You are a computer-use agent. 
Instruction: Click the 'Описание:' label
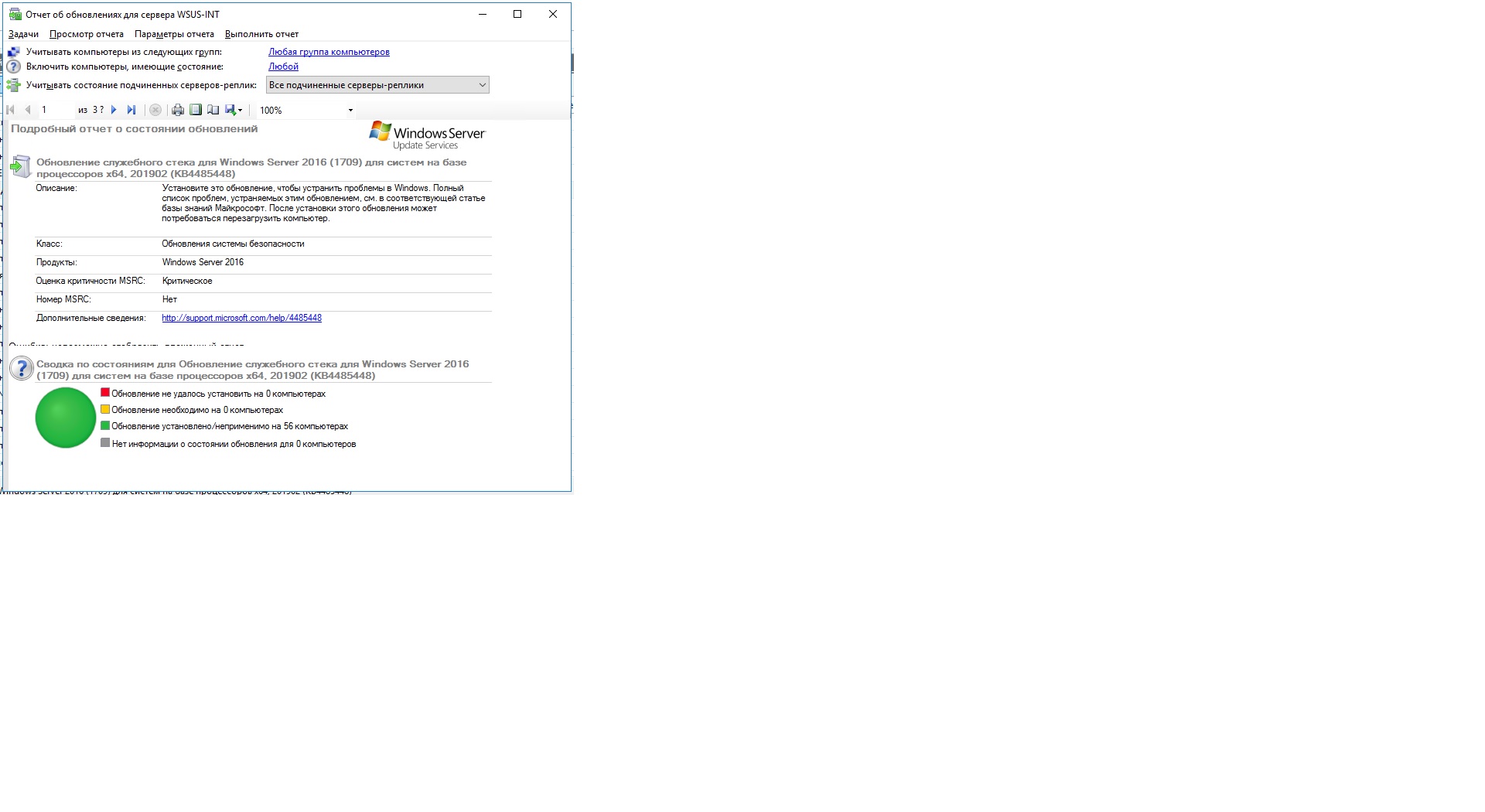click(56, 188)
